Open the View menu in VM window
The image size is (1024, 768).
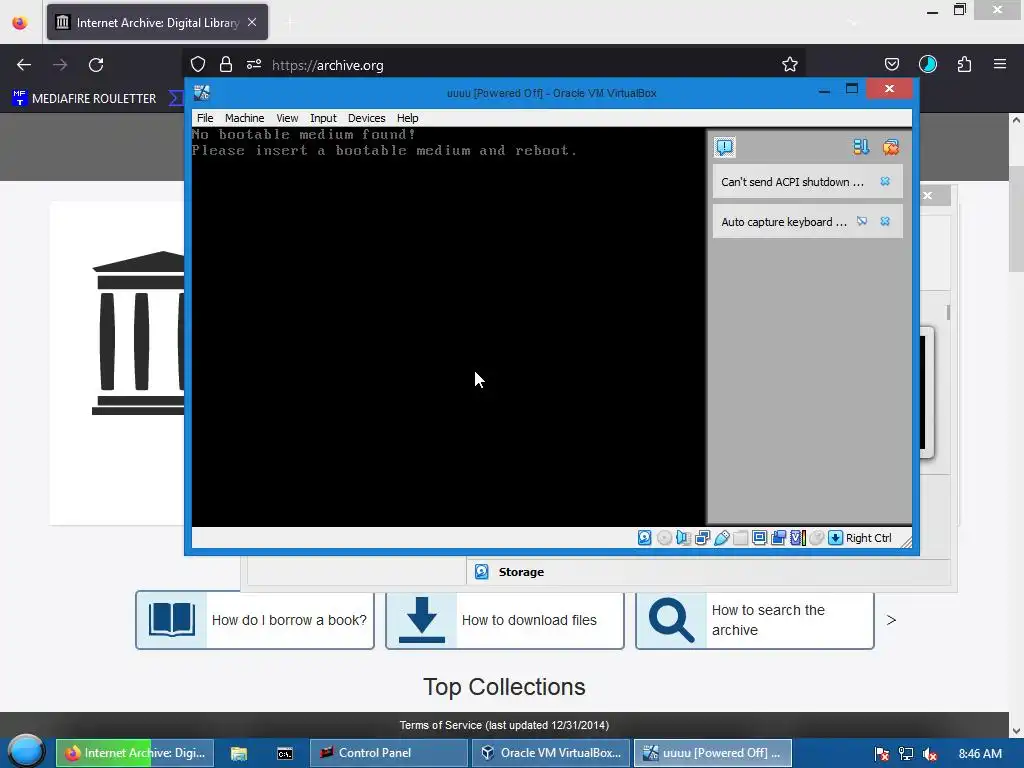pyautogui.click(x=287, y=118)
